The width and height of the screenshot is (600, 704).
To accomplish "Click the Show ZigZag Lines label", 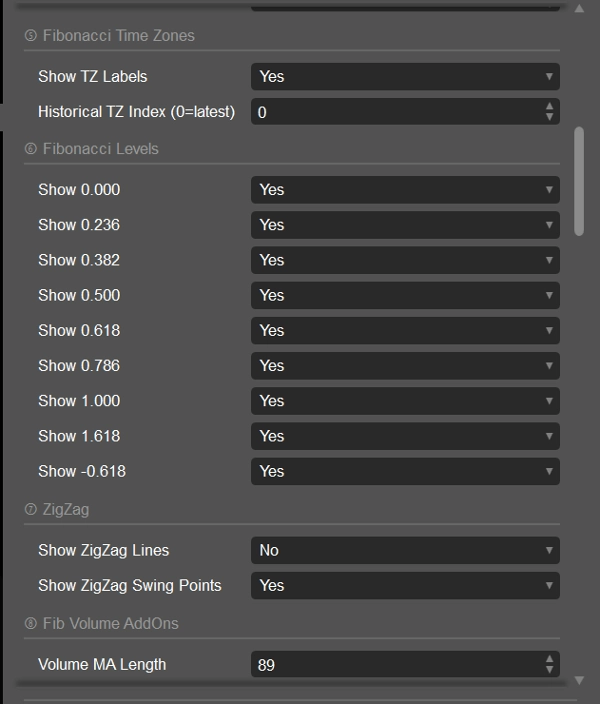I will click(103, 550).
